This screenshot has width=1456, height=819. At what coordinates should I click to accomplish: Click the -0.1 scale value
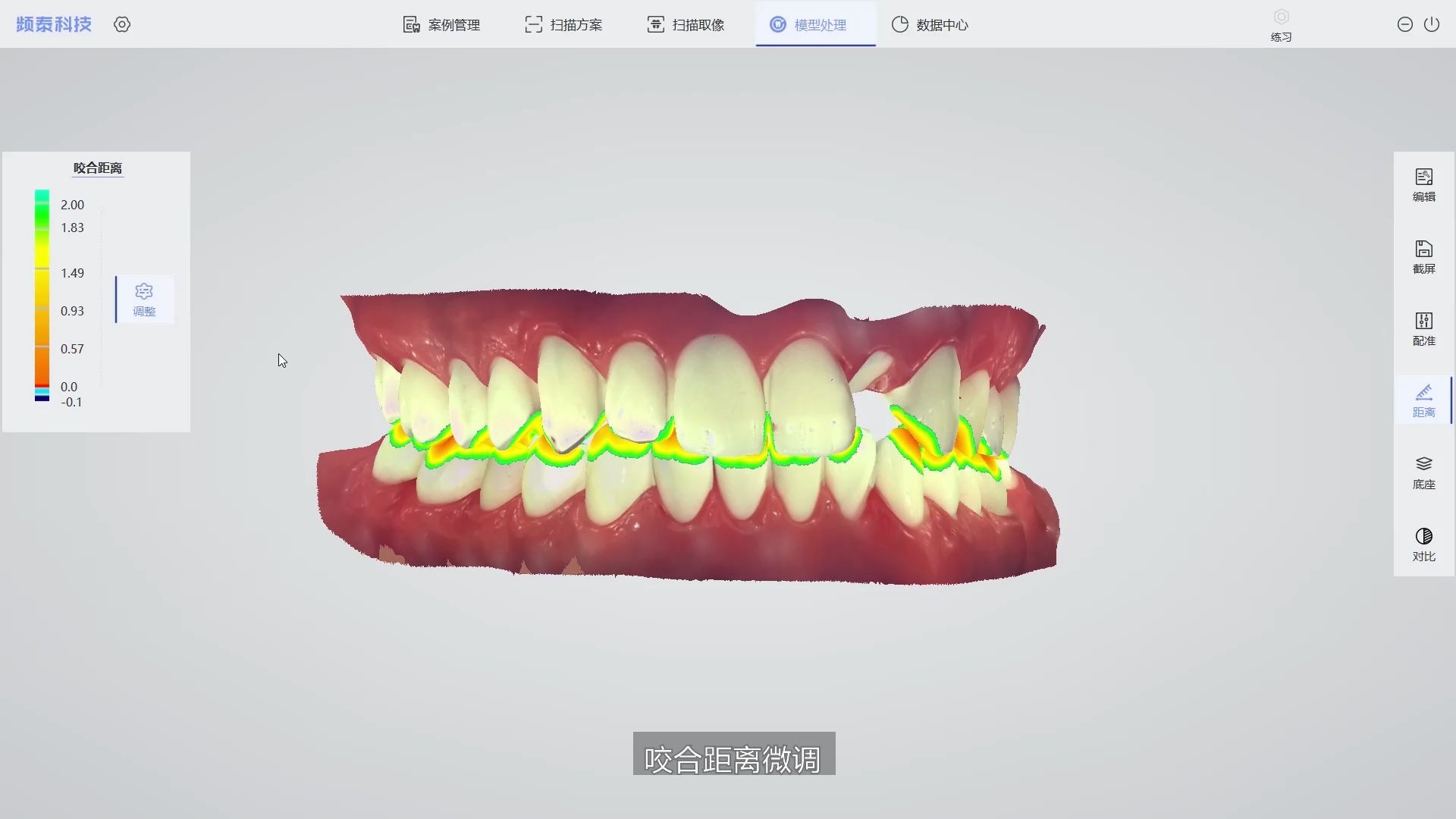[71, 402]
